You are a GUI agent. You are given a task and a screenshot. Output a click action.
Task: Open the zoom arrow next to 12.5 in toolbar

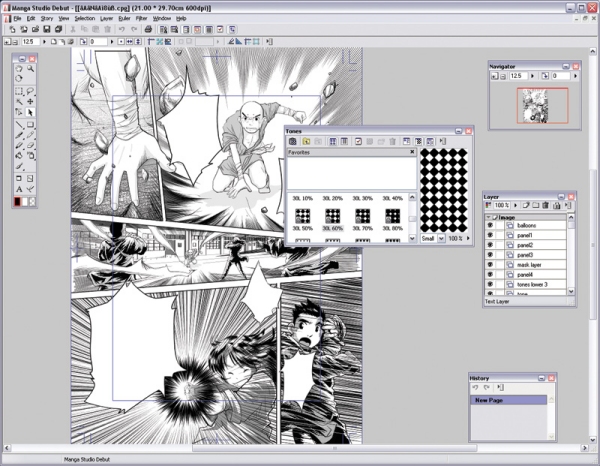(44, 42)
